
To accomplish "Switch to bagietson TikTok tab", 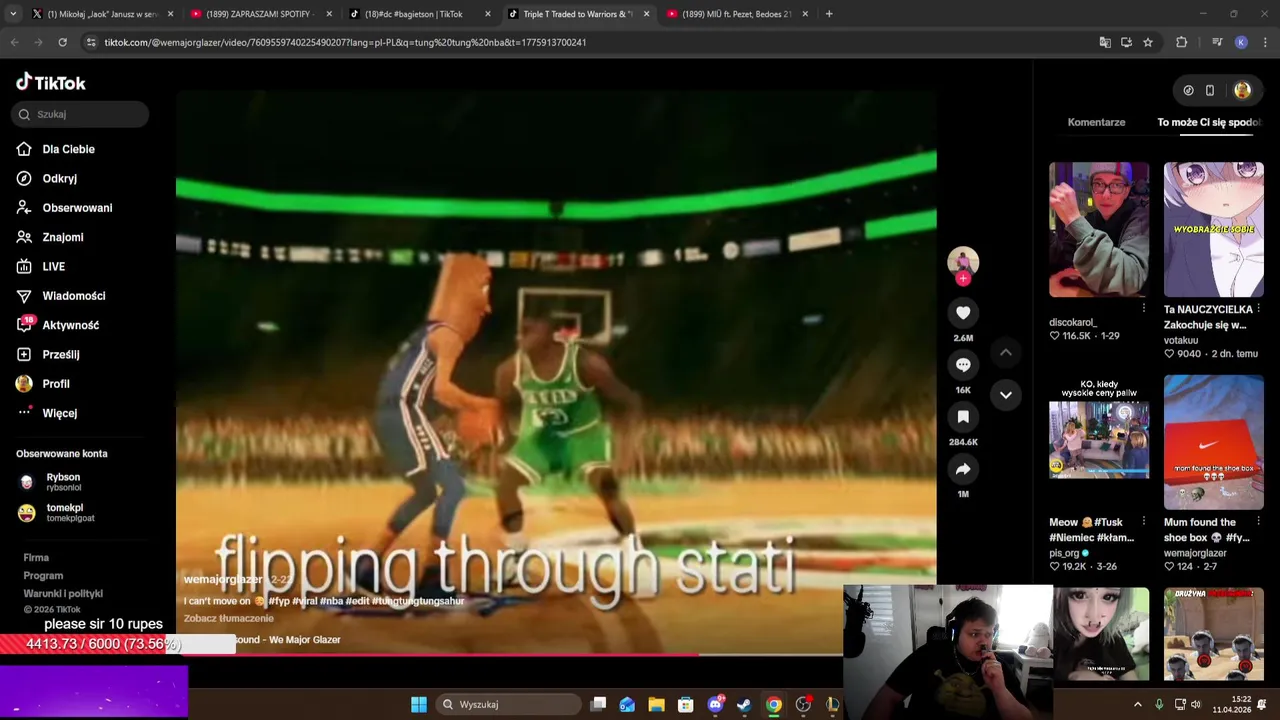I will coord(420,14).
